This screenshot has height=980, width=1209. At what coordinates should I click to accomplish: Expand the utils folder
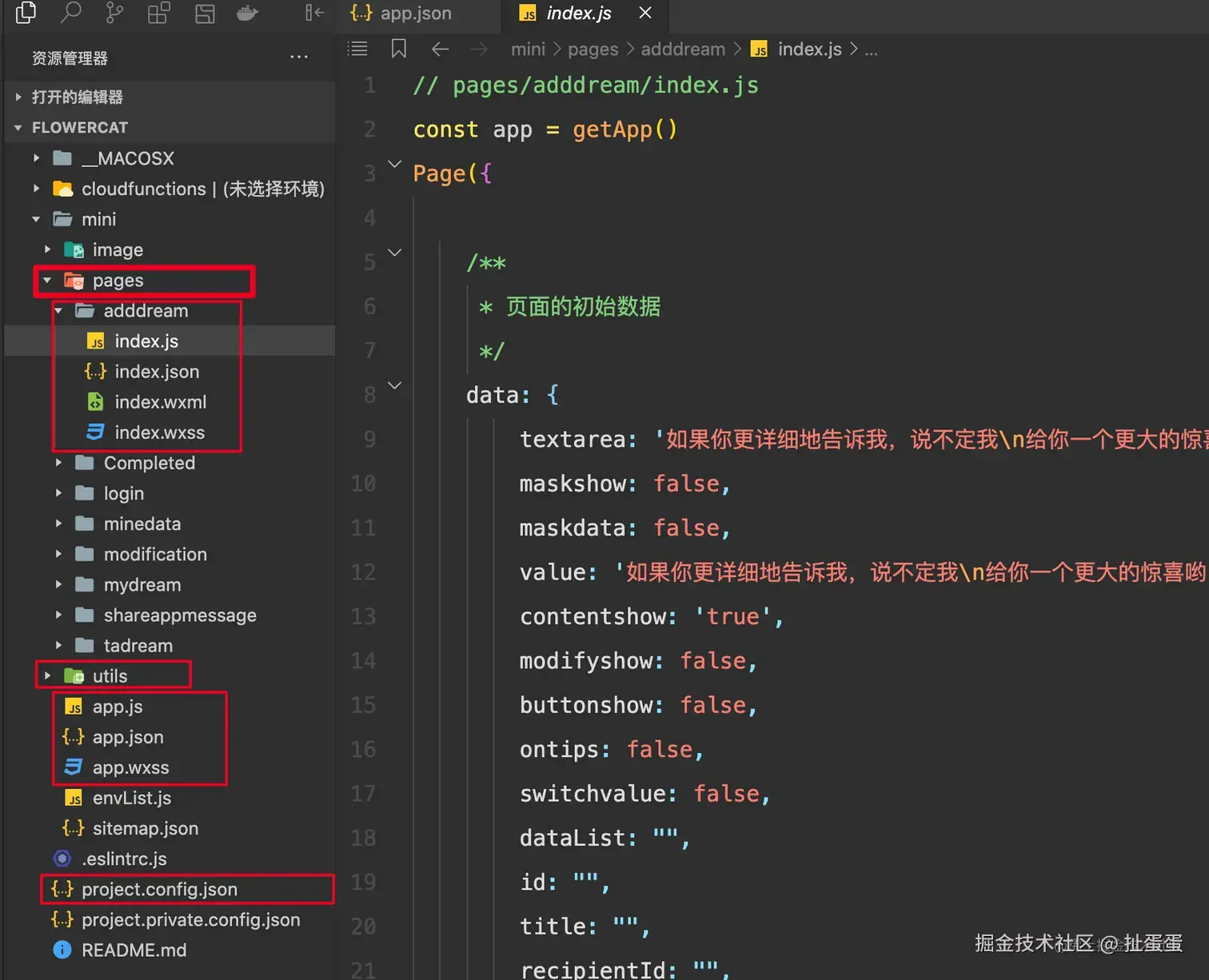[x=47, y=676]
